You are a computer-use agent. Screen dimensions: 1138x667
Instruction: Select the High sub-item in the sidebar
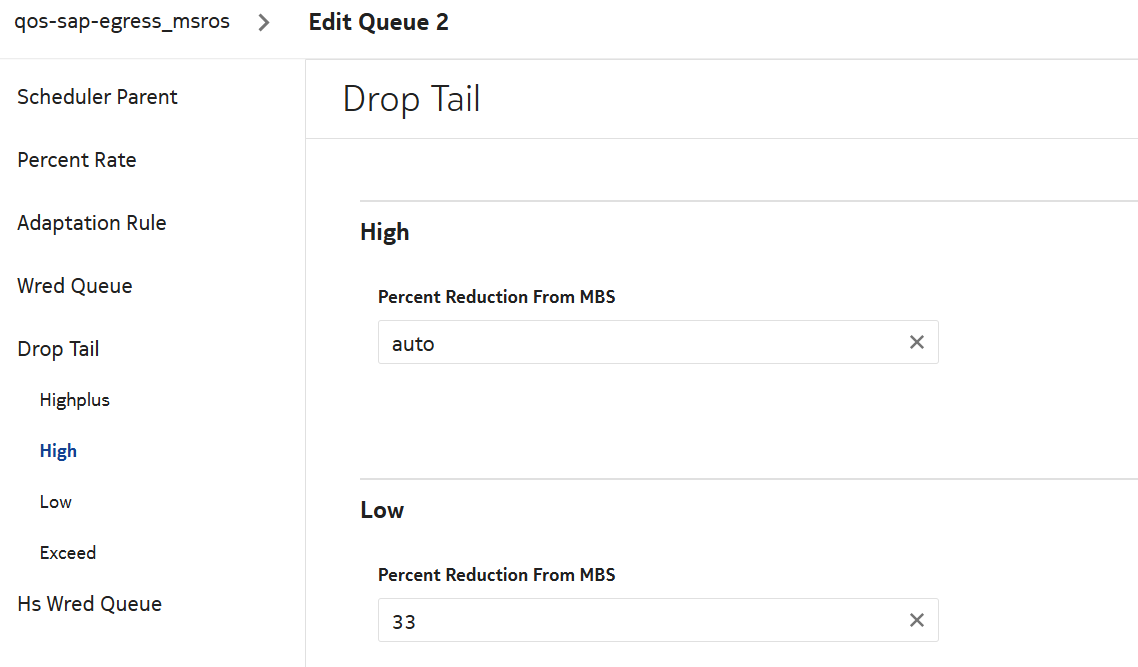pos(58,451)
